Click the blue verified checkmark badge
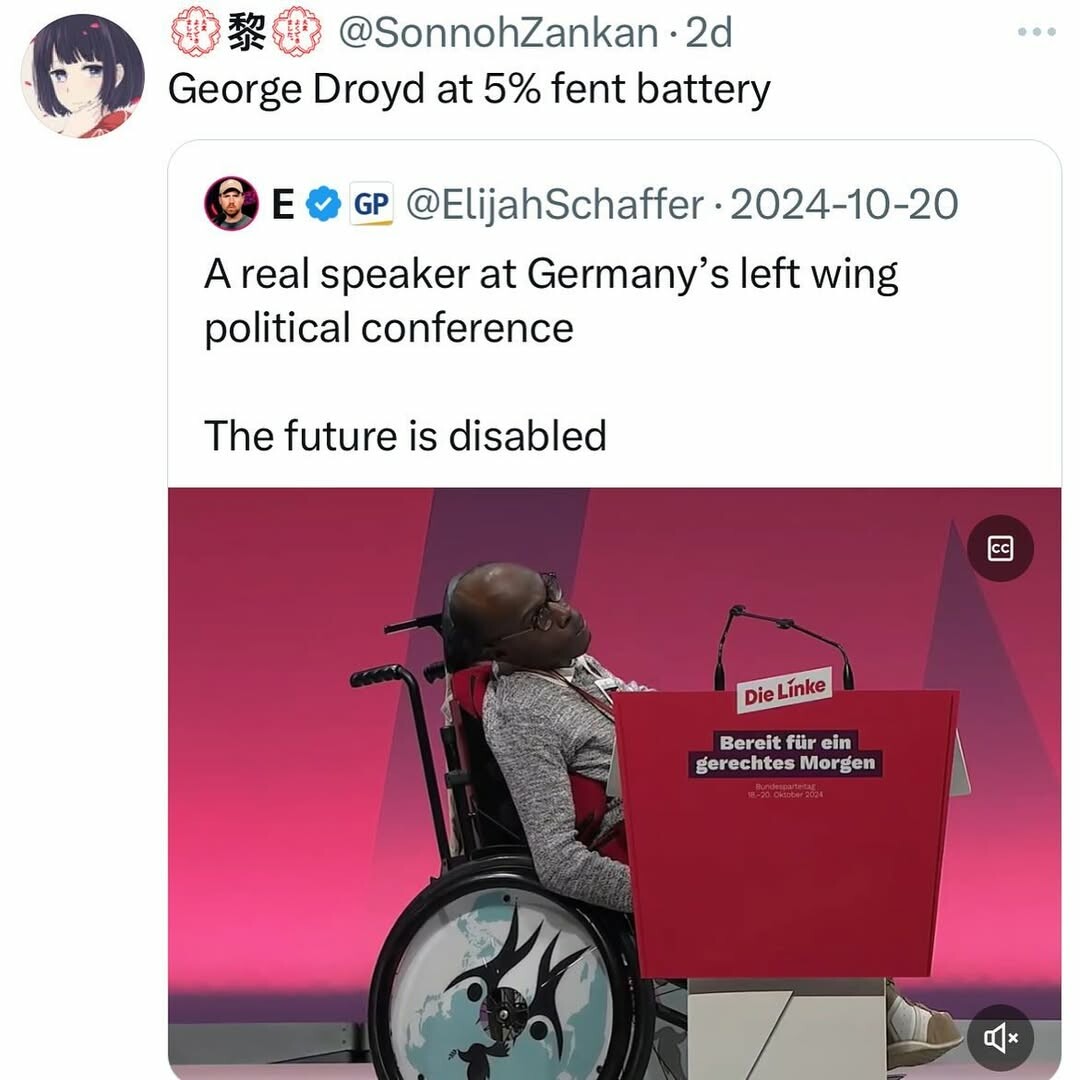1080x1080 pixels. (323, 205)
